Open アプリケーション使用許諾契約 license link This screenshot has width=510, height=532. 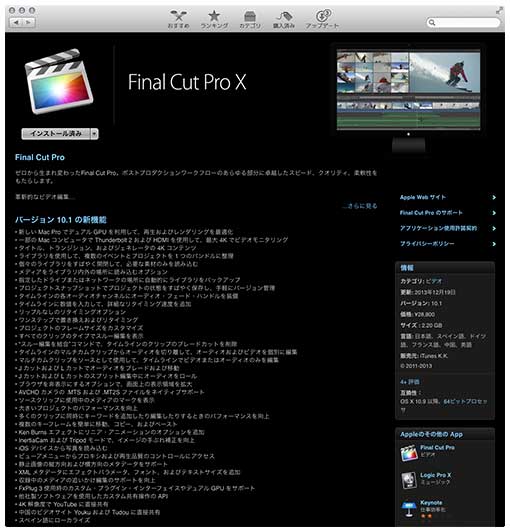[438, 228]
